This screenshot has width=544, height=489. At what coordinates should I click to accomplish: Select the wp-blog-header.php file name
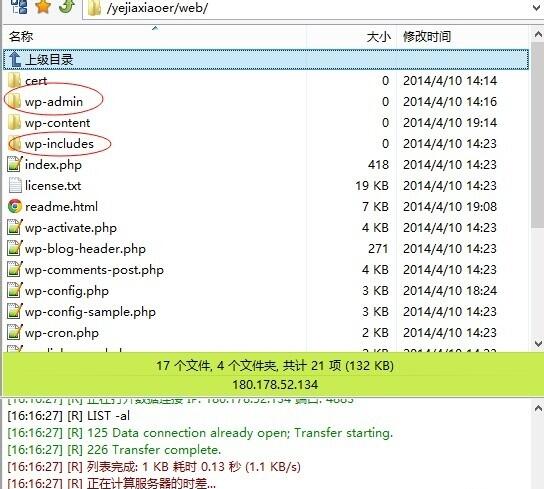coord(85,249)
